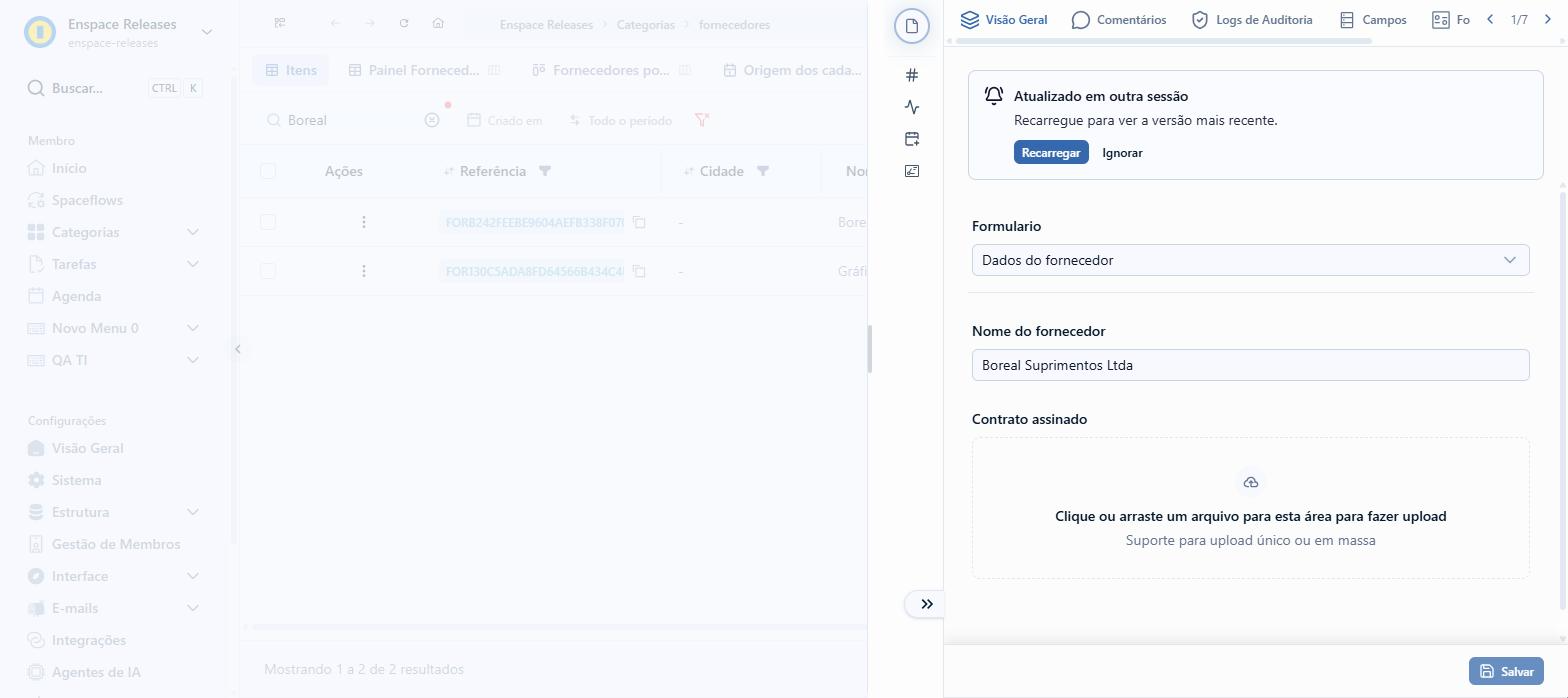The image size is (1568, 698).
Task: Click the Recarregar button
Action: (1051, 152)
